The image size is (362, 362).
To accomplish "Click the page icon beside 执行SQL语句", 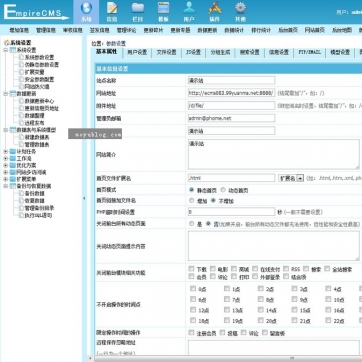I will tap(21, 215).
